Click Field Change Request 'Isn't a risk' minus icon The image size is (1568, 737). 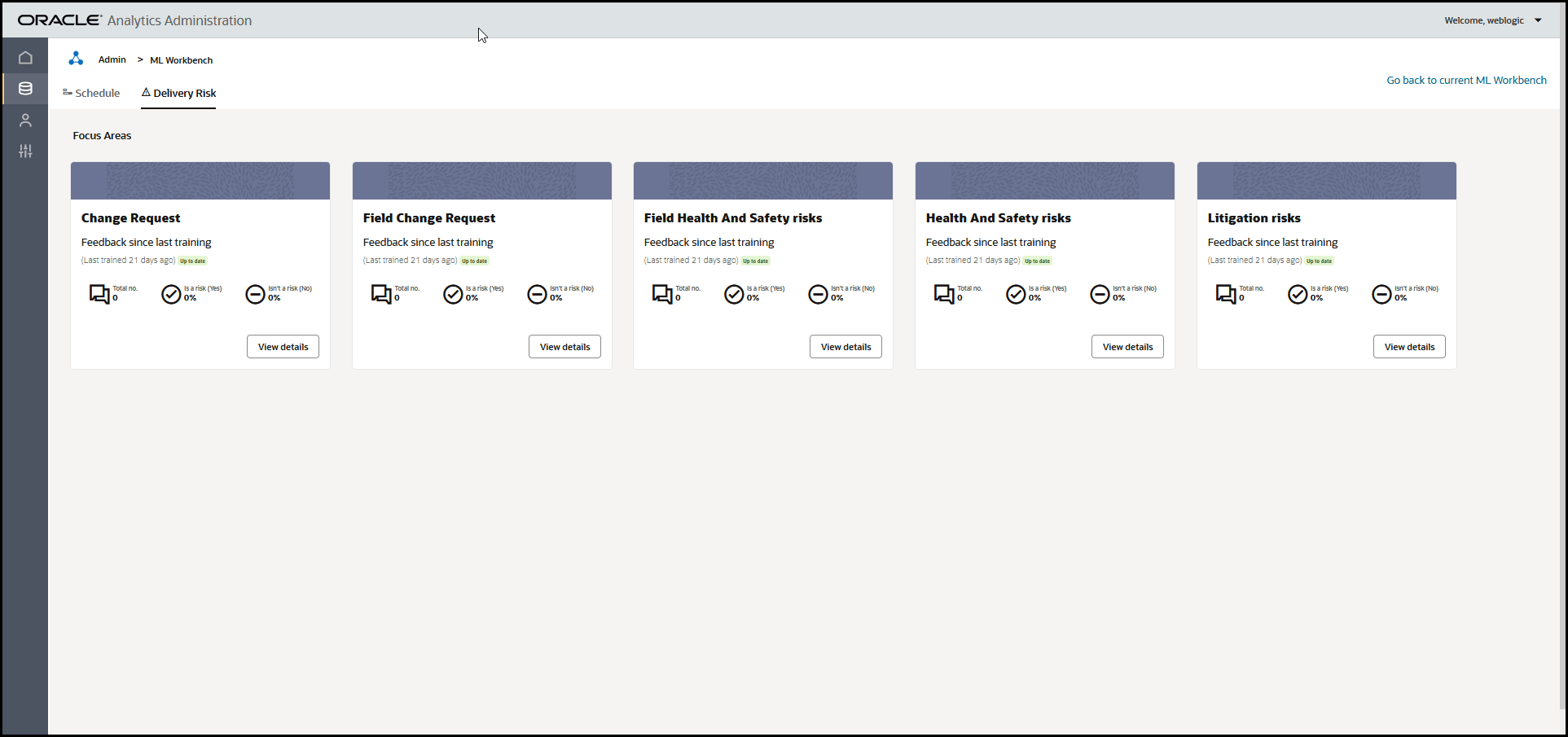537,294
